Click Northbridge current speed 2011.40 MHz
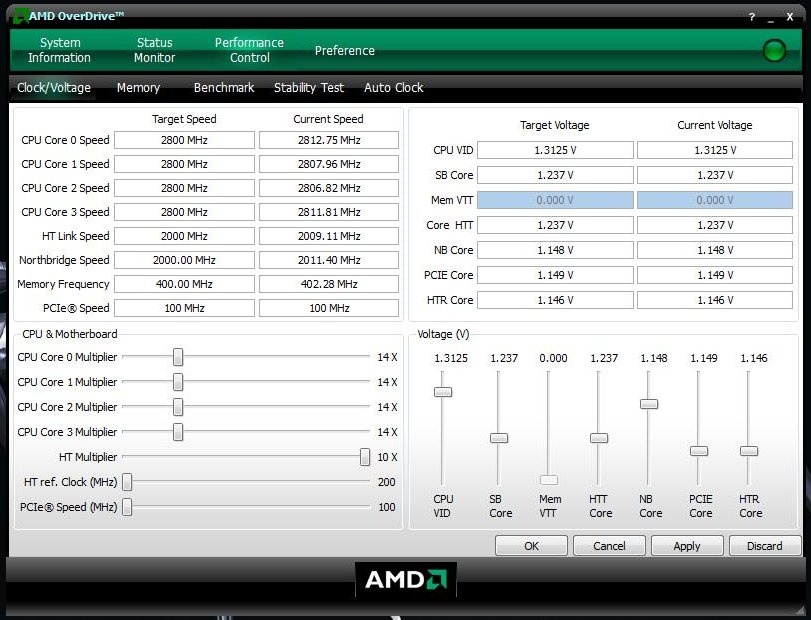Viewport: 811px width, 620px height. [329, 260]
